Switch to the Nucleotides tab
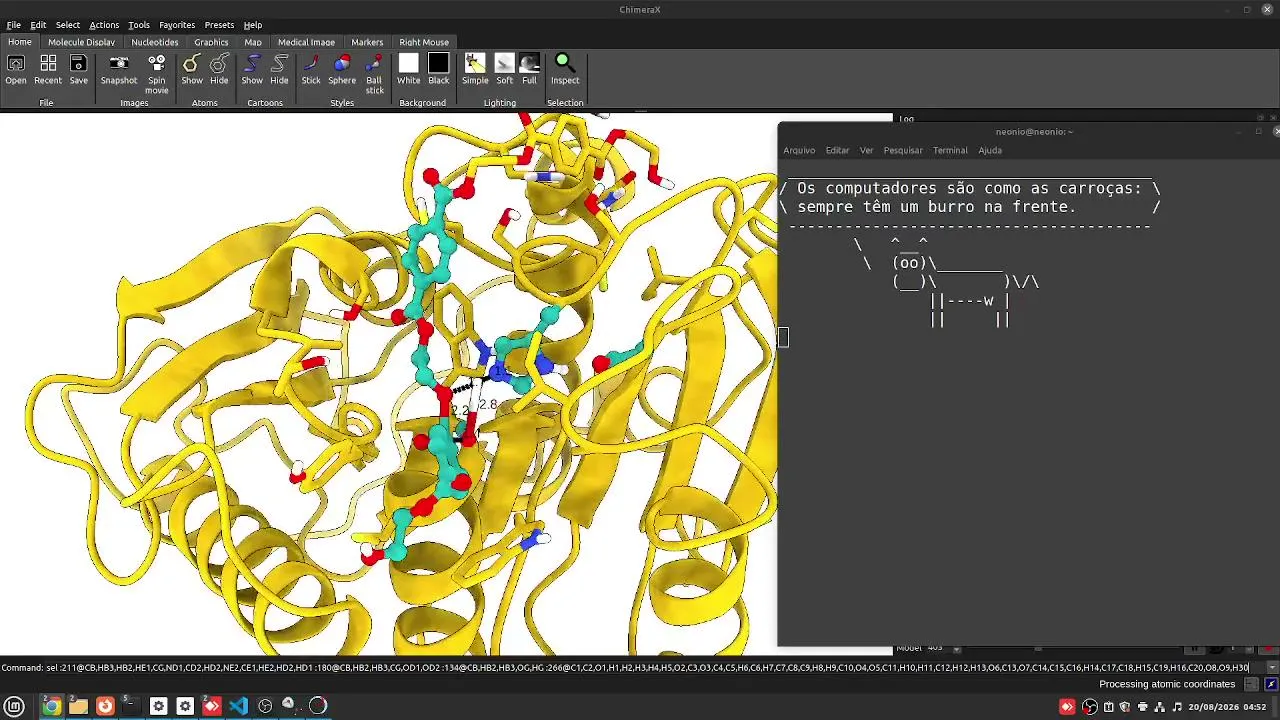The width and height of the screenshot is (1280, 720). coord(155,42)
